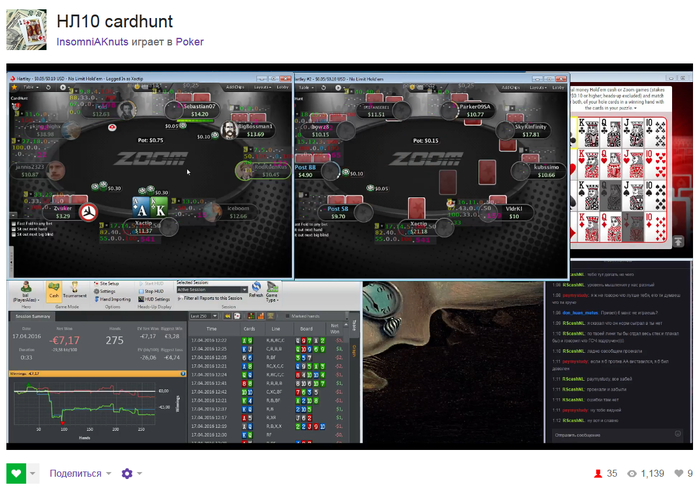Check the Marked hands checkbox
This screenshot has height=500, width=700.
coord(287,316)
